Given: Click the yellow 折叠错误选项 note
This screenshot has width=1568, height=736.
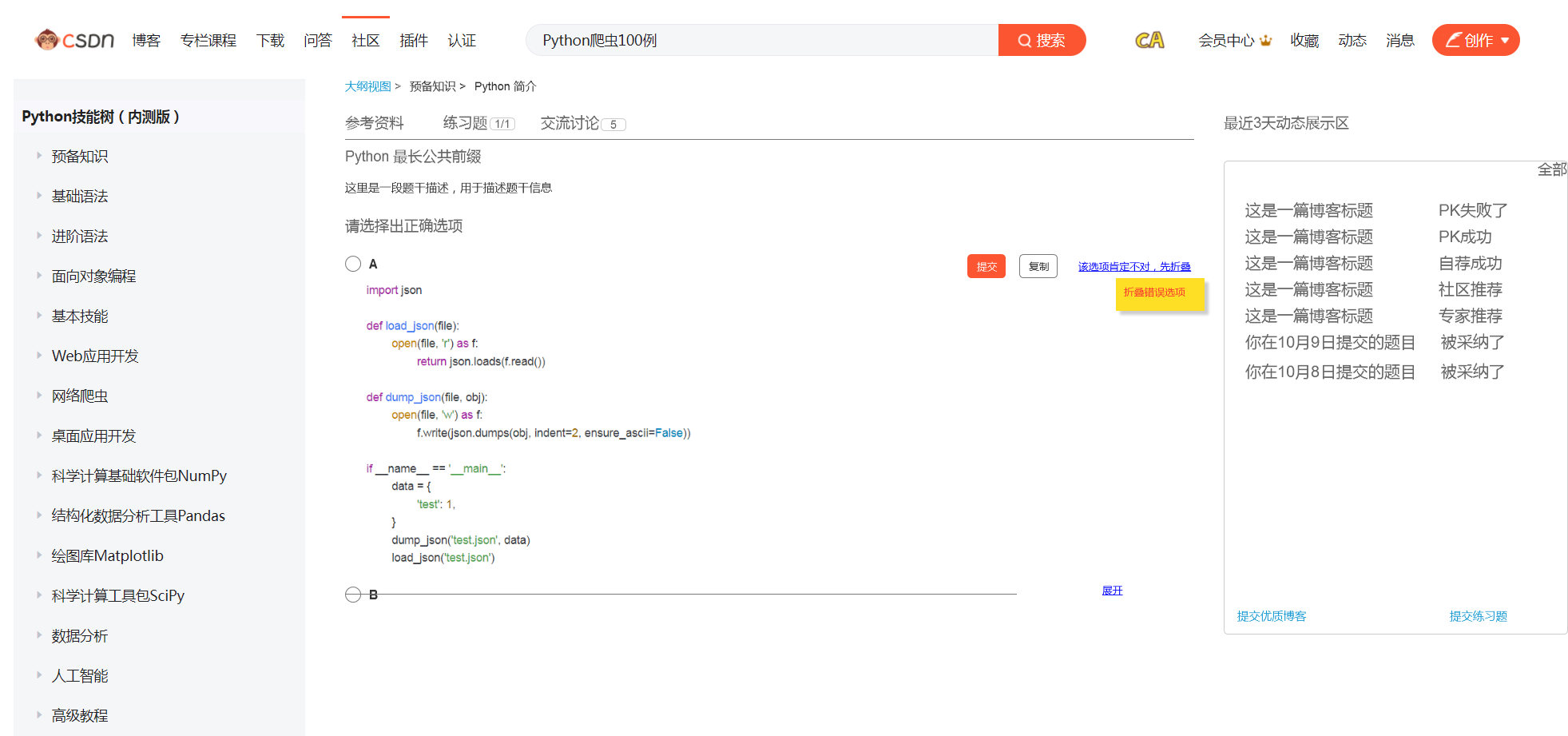Looking at the screenshot, I should 1159,293.
